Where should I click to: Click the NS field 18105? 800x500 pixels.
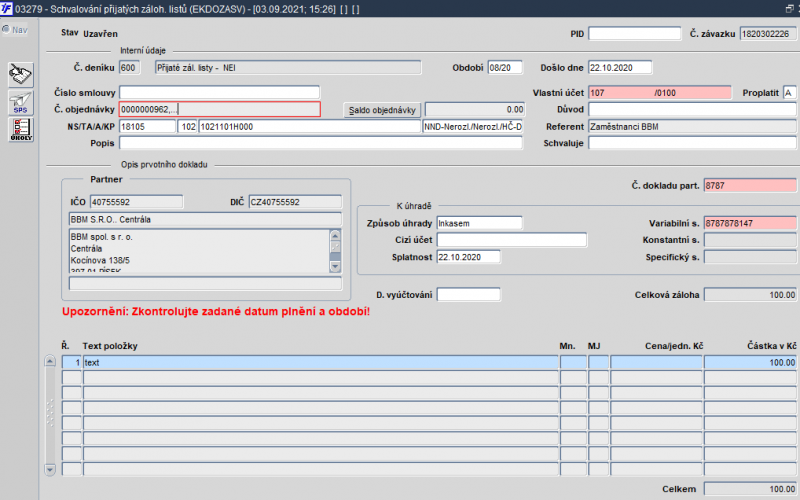147,126
